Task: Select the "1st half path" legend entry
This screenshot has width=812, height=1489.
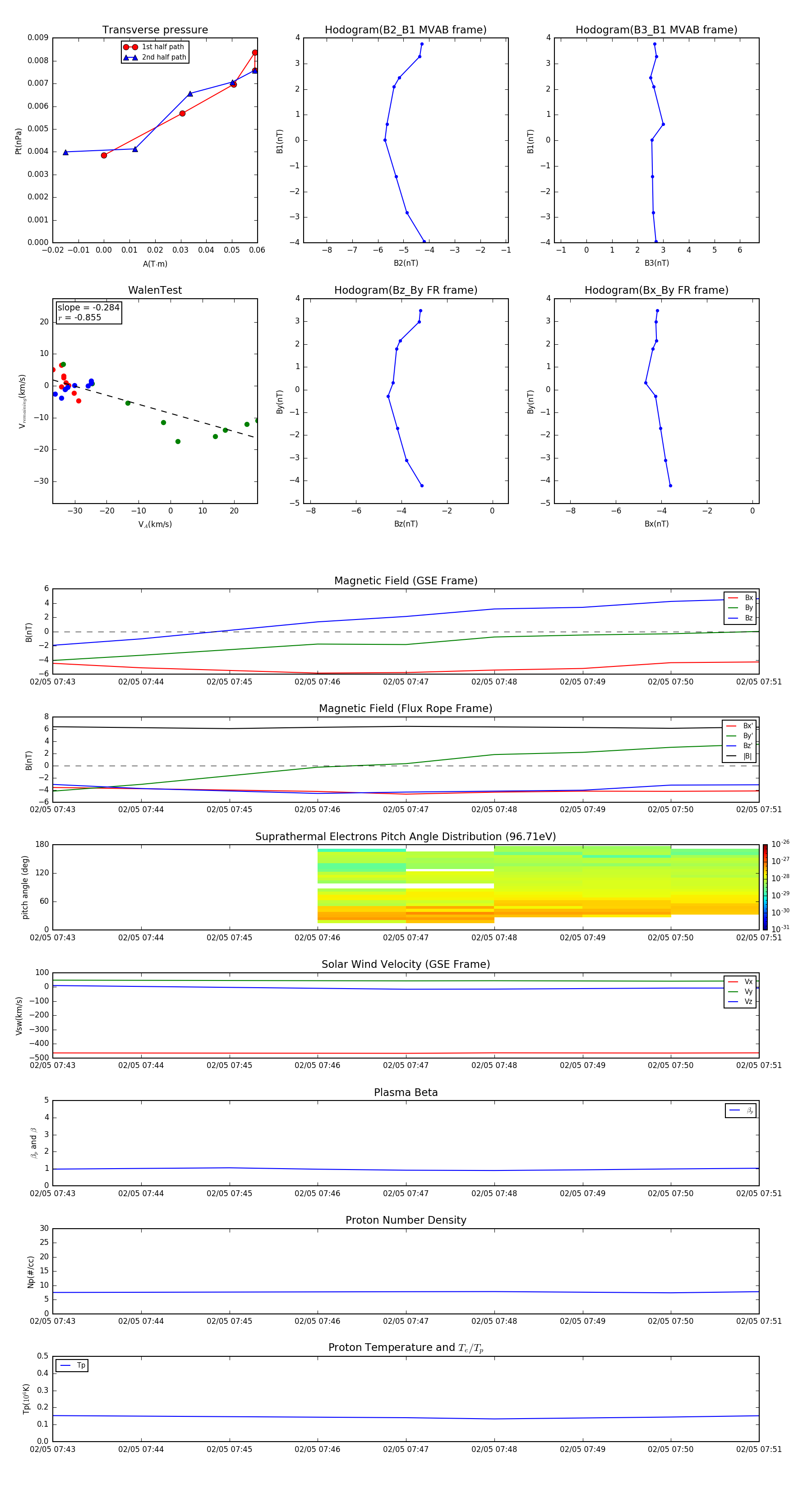Action: click(154, 47)
